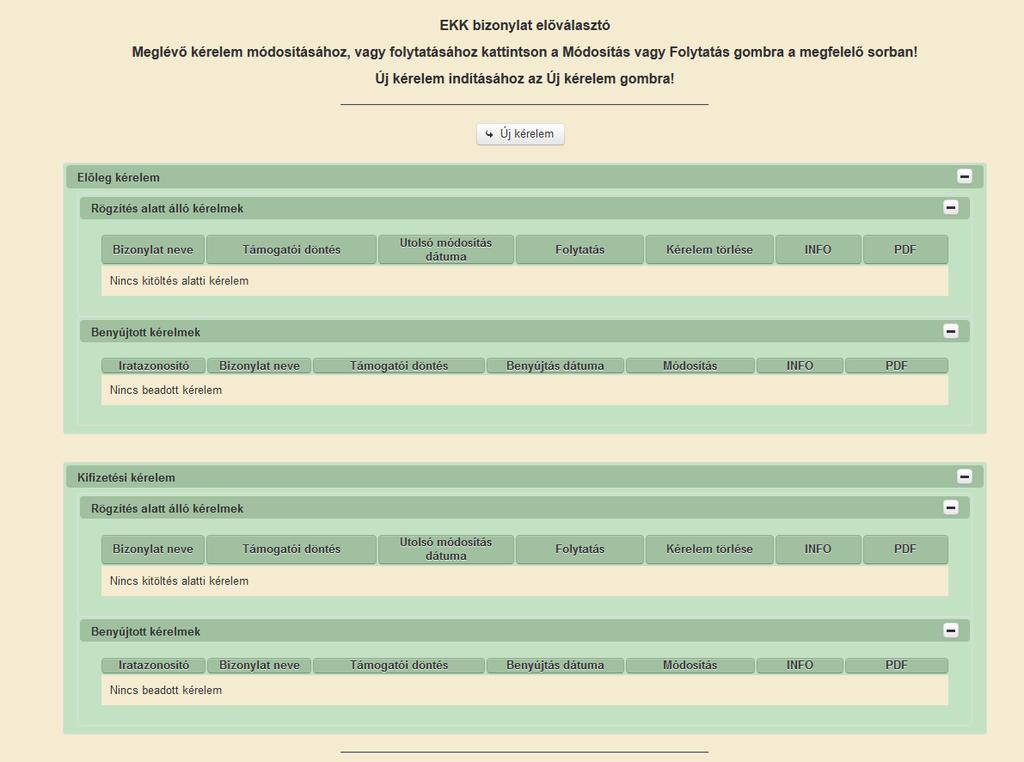Click Kérelem törlése header in Előleg section
The image size is (1024, 762).
pos(709,249)
